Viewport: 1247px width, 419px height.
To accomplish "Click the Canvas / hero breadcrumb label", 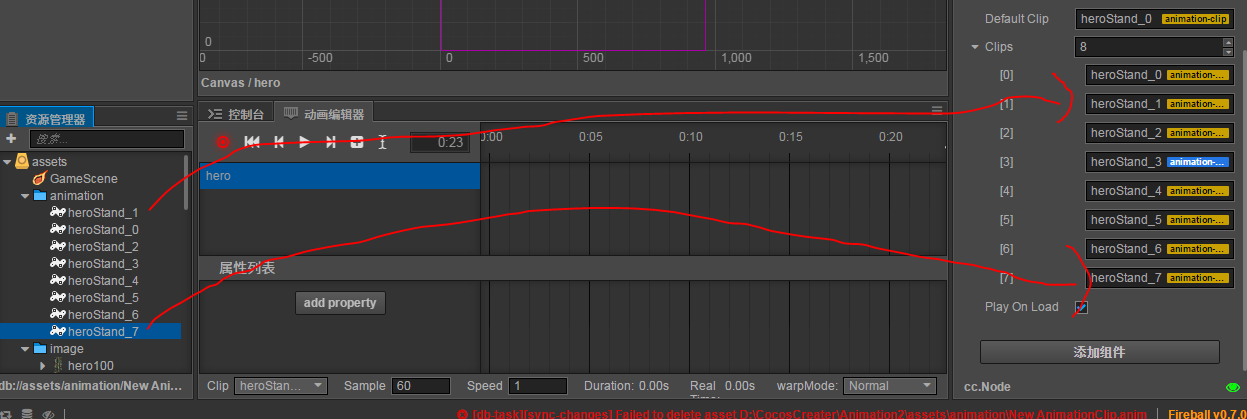I will tap(240, 83).
